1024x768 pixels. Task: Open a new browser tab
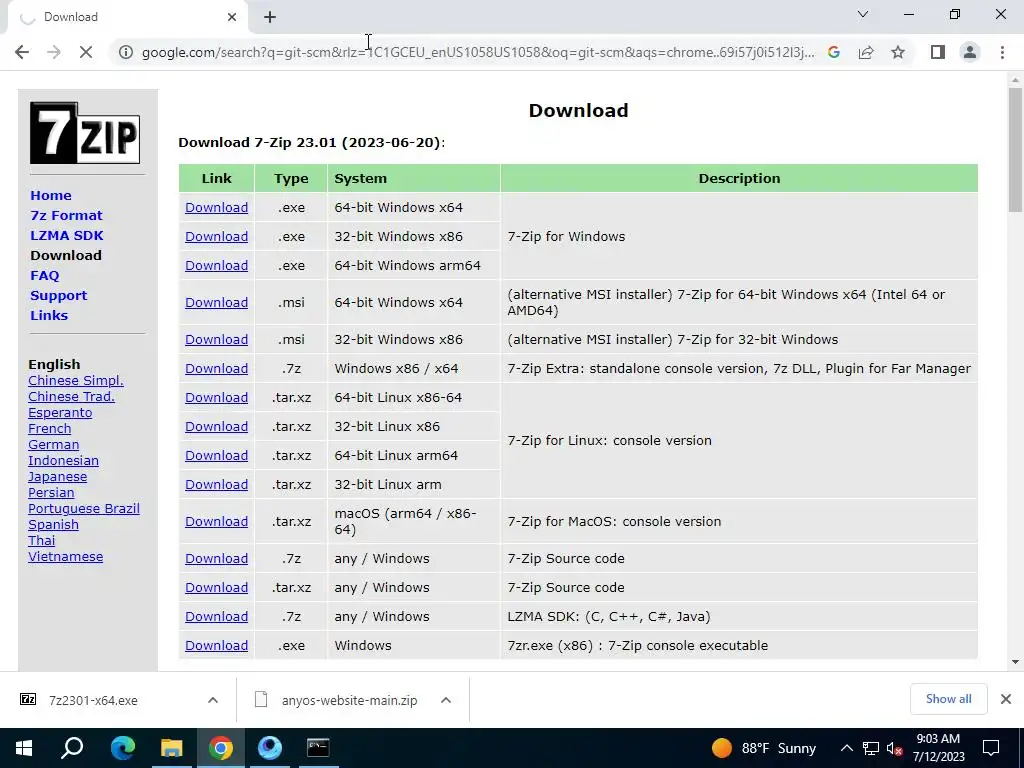coord(270,17)
